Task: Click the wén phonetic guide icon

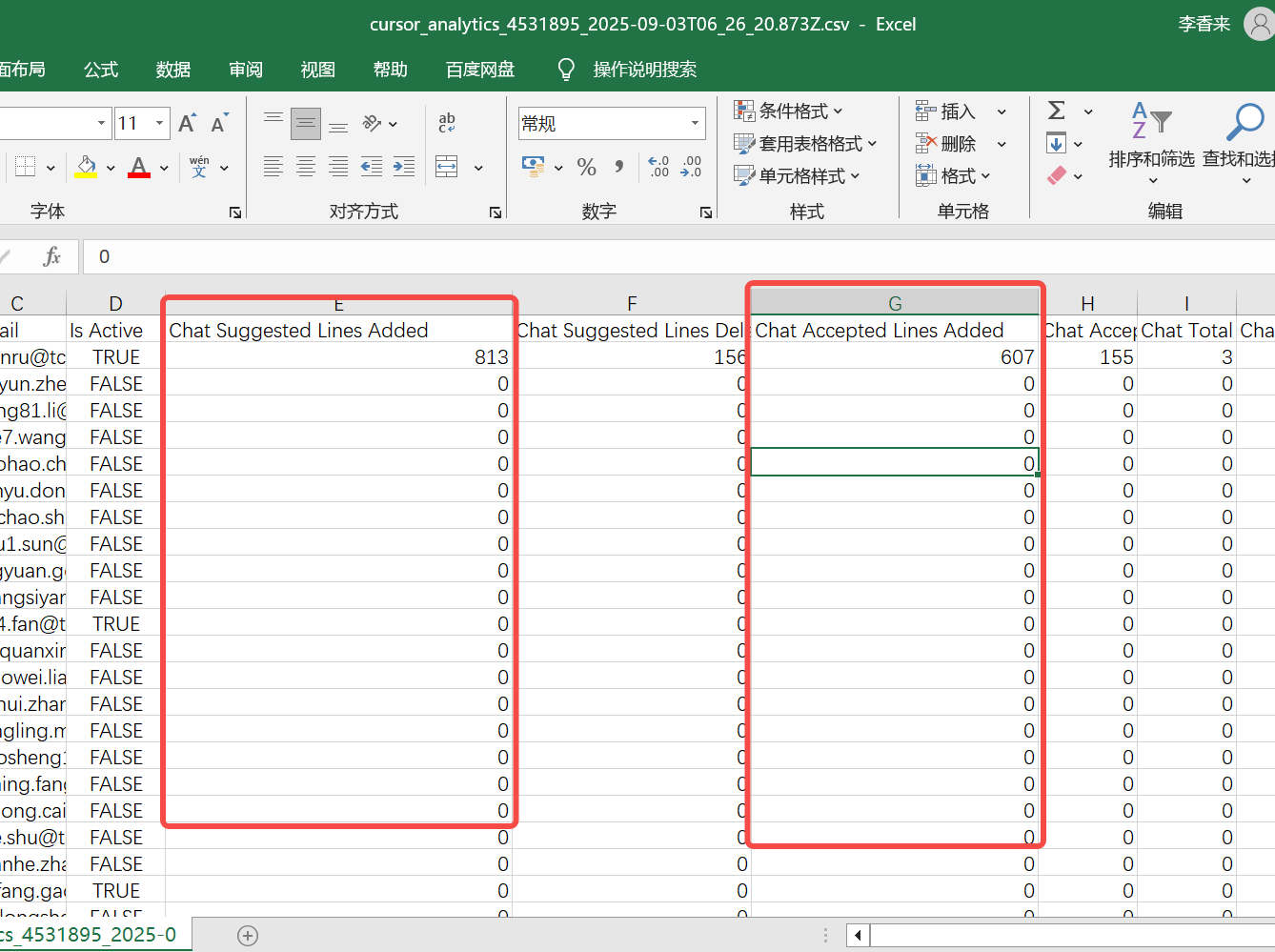Action: pyautogui.click(x=199, y=167)
